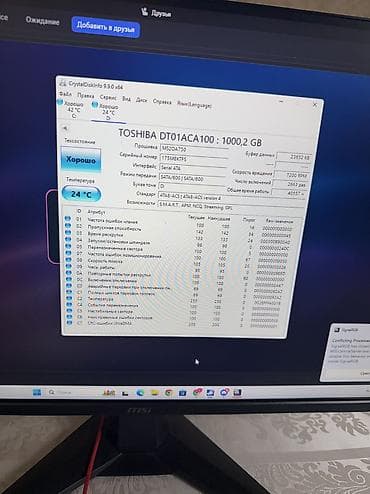This screenshot has height=494, width=370.
Task: Click status icon of attribute 0C row
Action: [x=69, y=279]
